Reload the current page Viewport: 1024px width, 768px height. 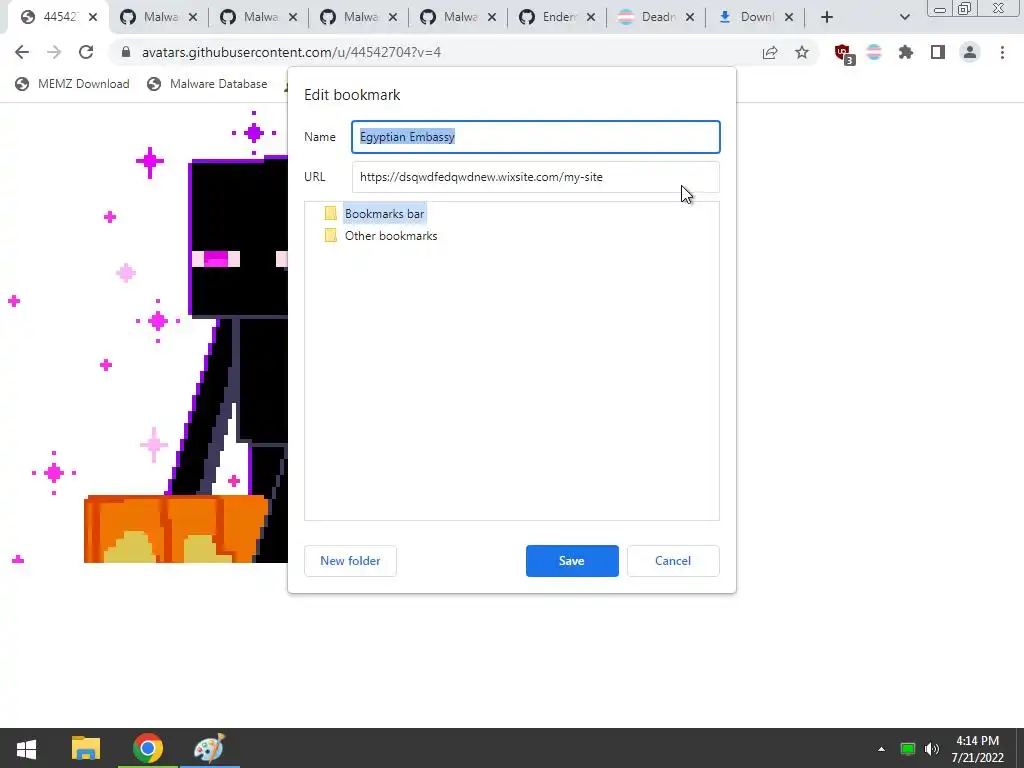point(86,52)
